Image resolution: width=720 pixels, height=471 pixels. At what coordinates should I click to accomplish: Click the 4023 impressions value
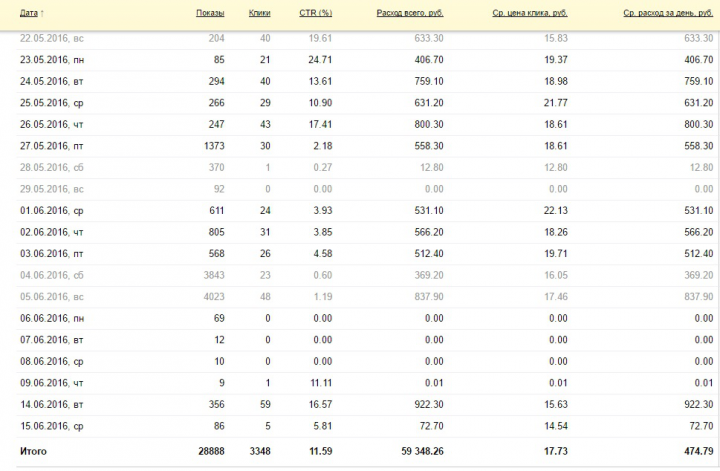point(214,297)
